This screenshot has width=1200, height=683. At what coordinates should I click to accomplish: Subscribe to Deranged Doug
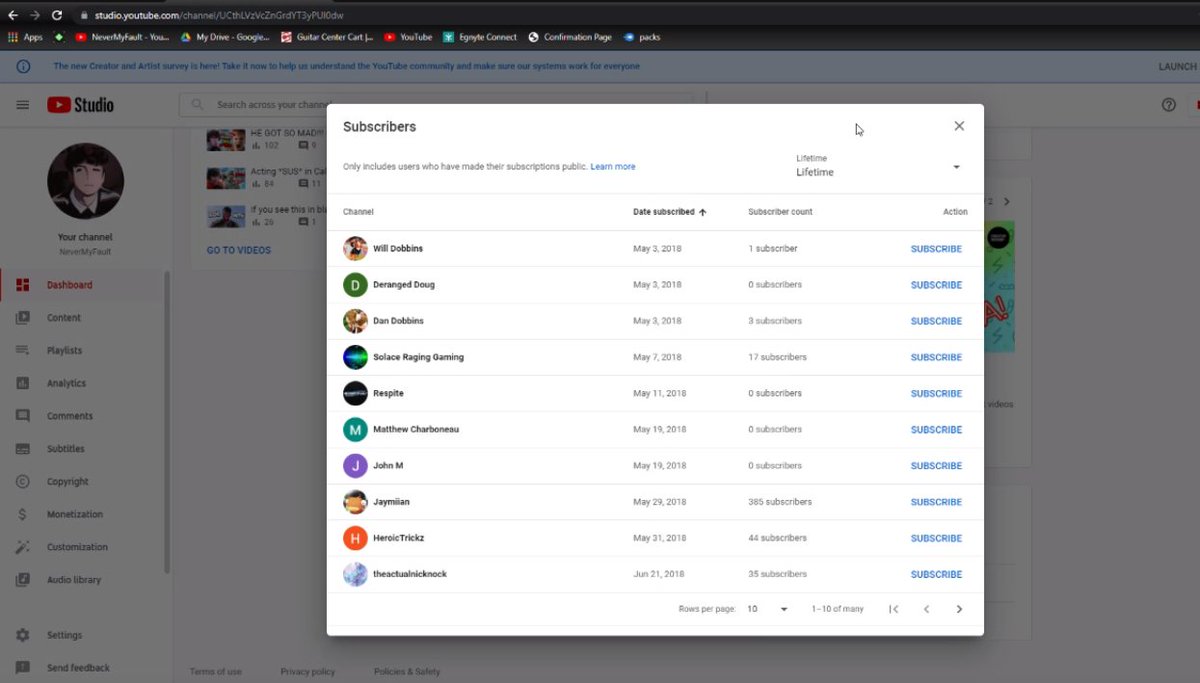(936, 285)
